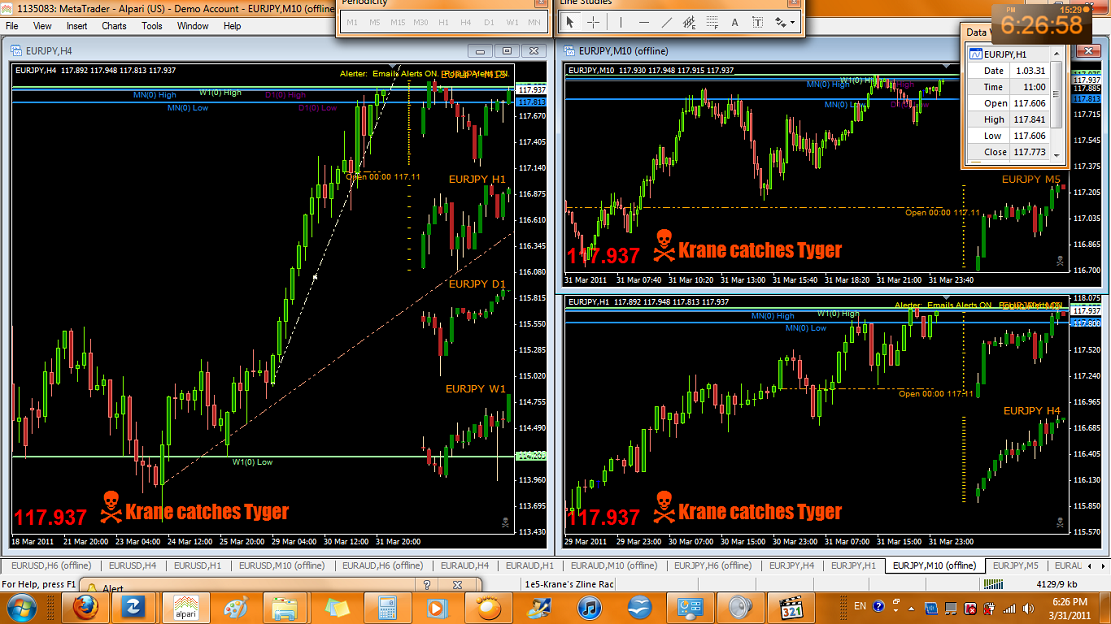
Task: Open the Alpari MetaTrader taskbar icon
Action: click(186, 608)
